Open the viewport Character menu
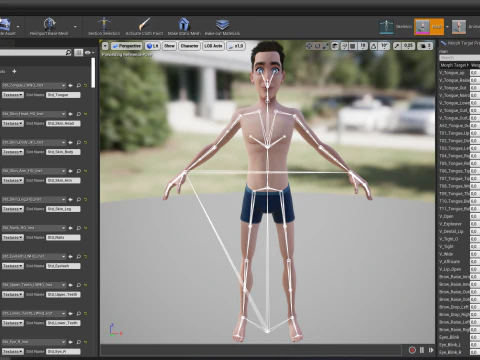The image size is (480, 360). click(x=189, y=46)
